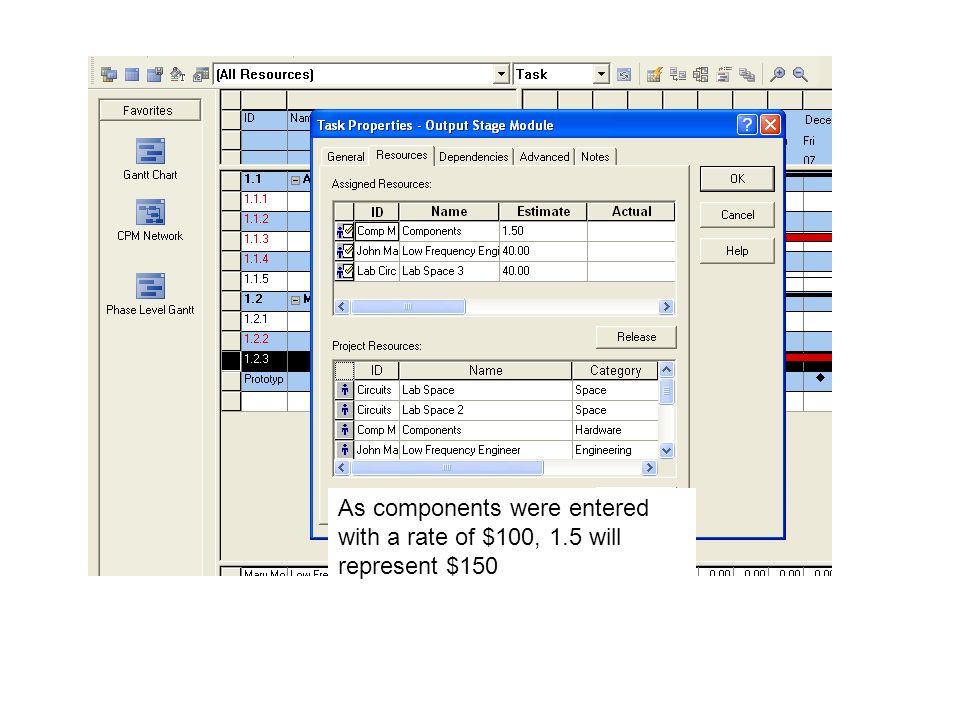The height and width of the screenshot is (720, 960).
Task: Click down arrow of Project Resources list
Action: click(667, 451)
